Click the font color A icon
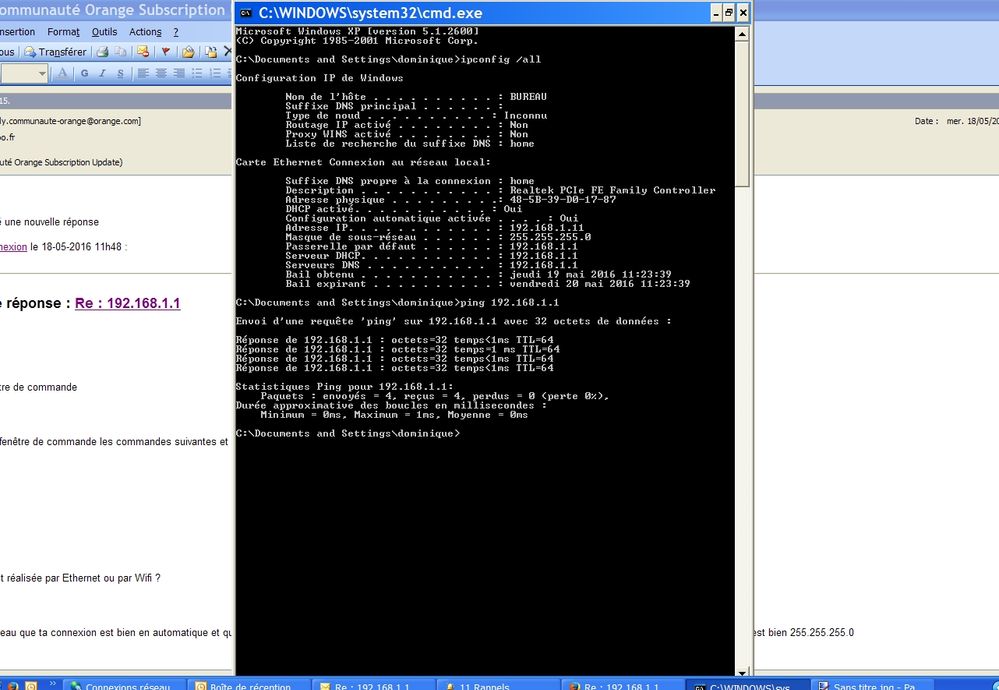This screenshot has width=999, height=690. pos(63,73)
